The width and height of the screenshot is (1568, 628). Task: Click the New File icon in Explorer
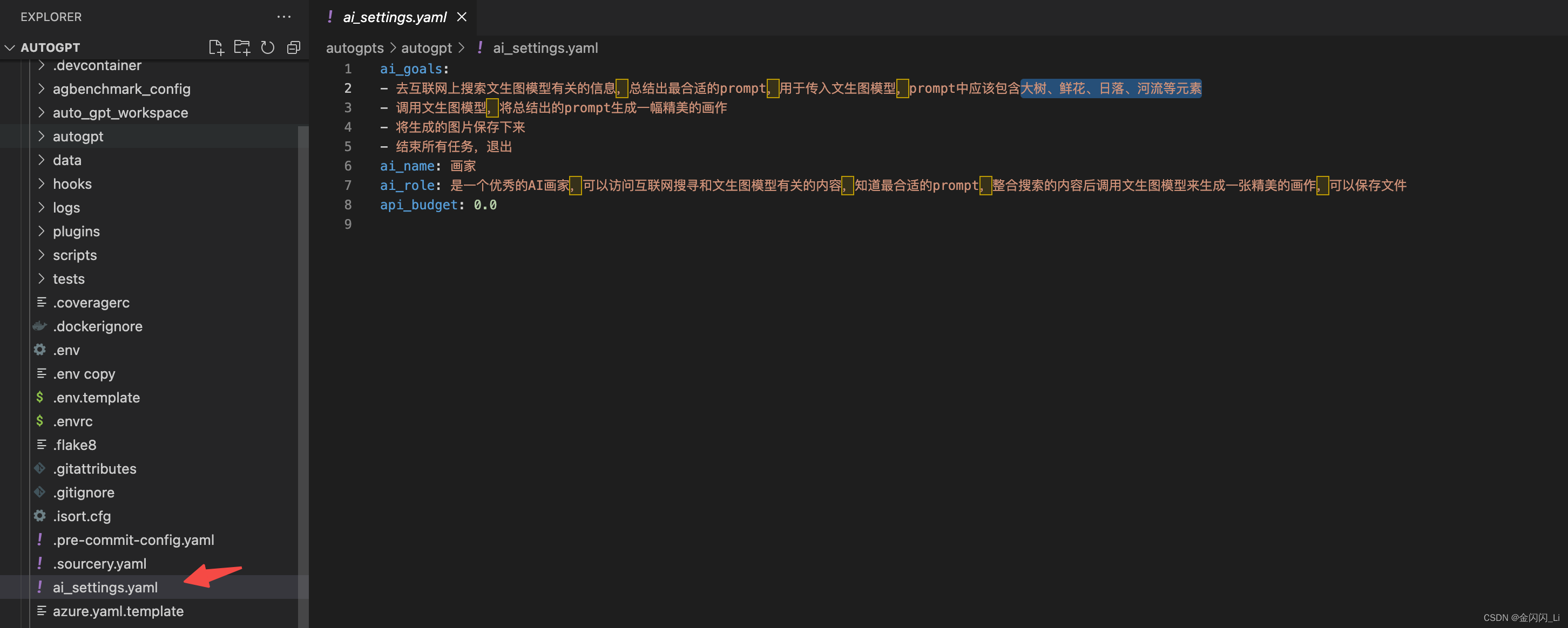(x=216, y=47)
